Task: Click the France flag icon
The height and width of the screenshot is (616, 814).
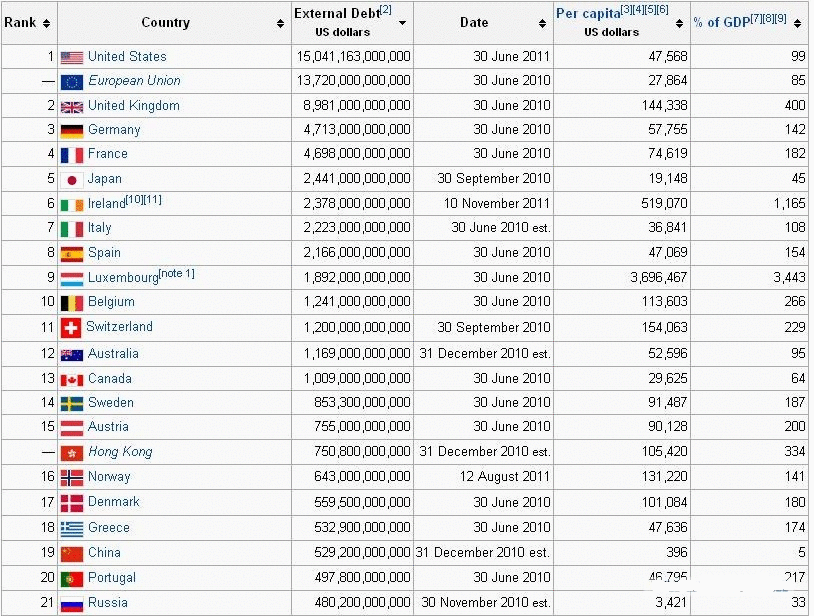Action: tap(72, 155)
